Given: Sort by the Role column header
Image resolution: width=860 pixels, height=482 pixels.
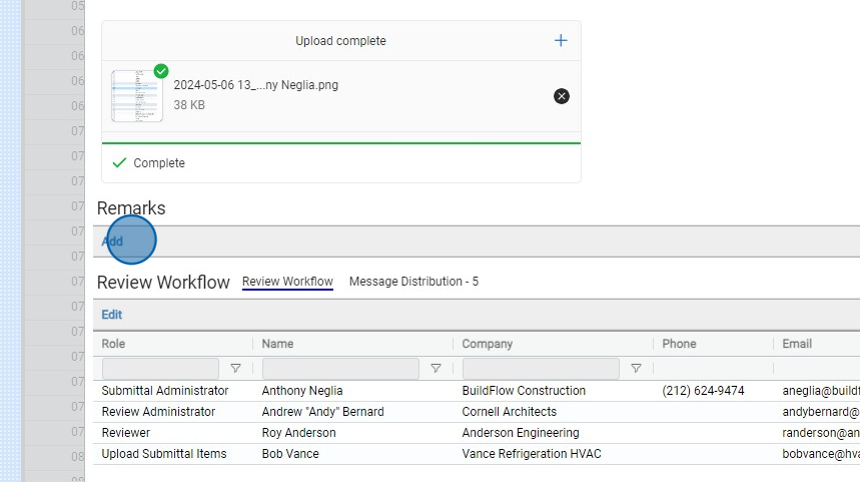Looking at the screenshot, I should 114,344.
